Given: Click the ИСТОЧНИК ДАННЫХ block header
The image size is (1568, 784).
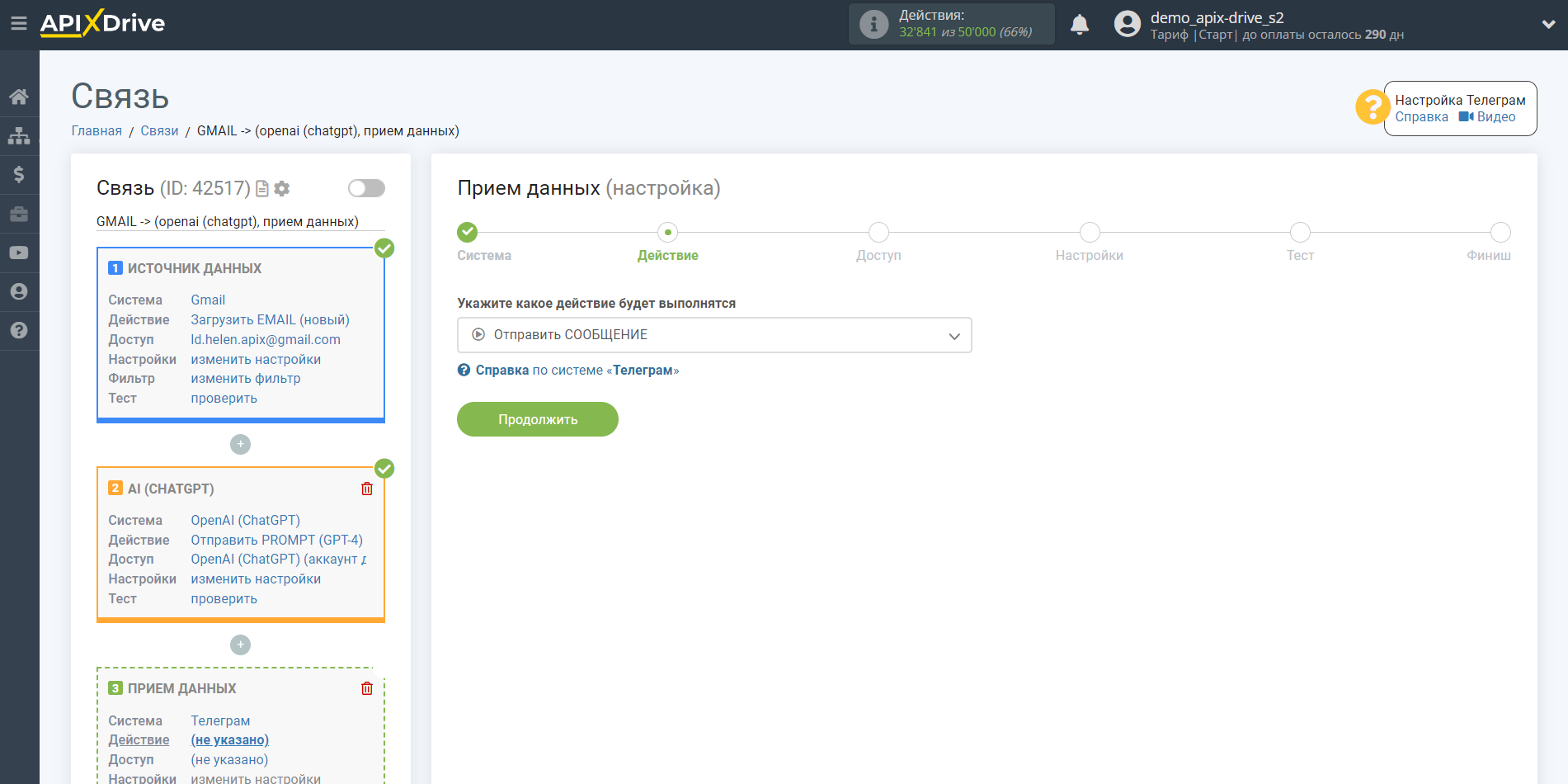Looking at the screenshot, I should pyautogui.click(x=194, y=268).
